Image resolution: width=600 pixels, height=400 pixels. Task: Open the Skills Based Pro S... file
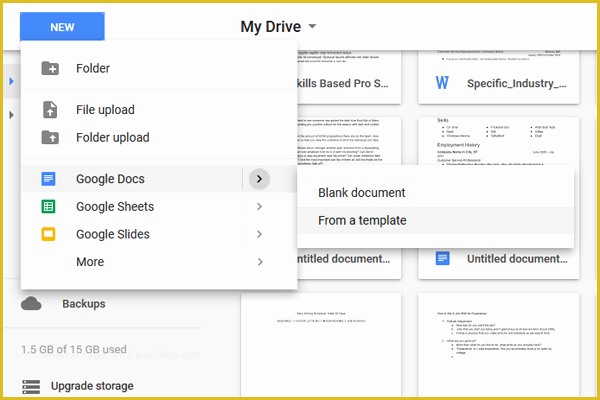pos(342,83)
